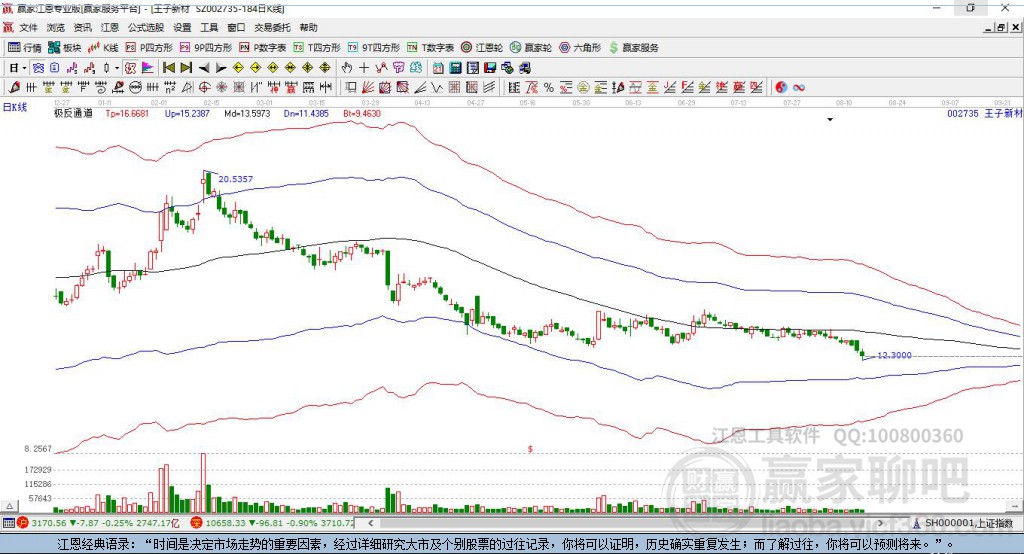Click the Dn=11.4385 value
The width and height of the screenshot is (1024, 554).
306,113
